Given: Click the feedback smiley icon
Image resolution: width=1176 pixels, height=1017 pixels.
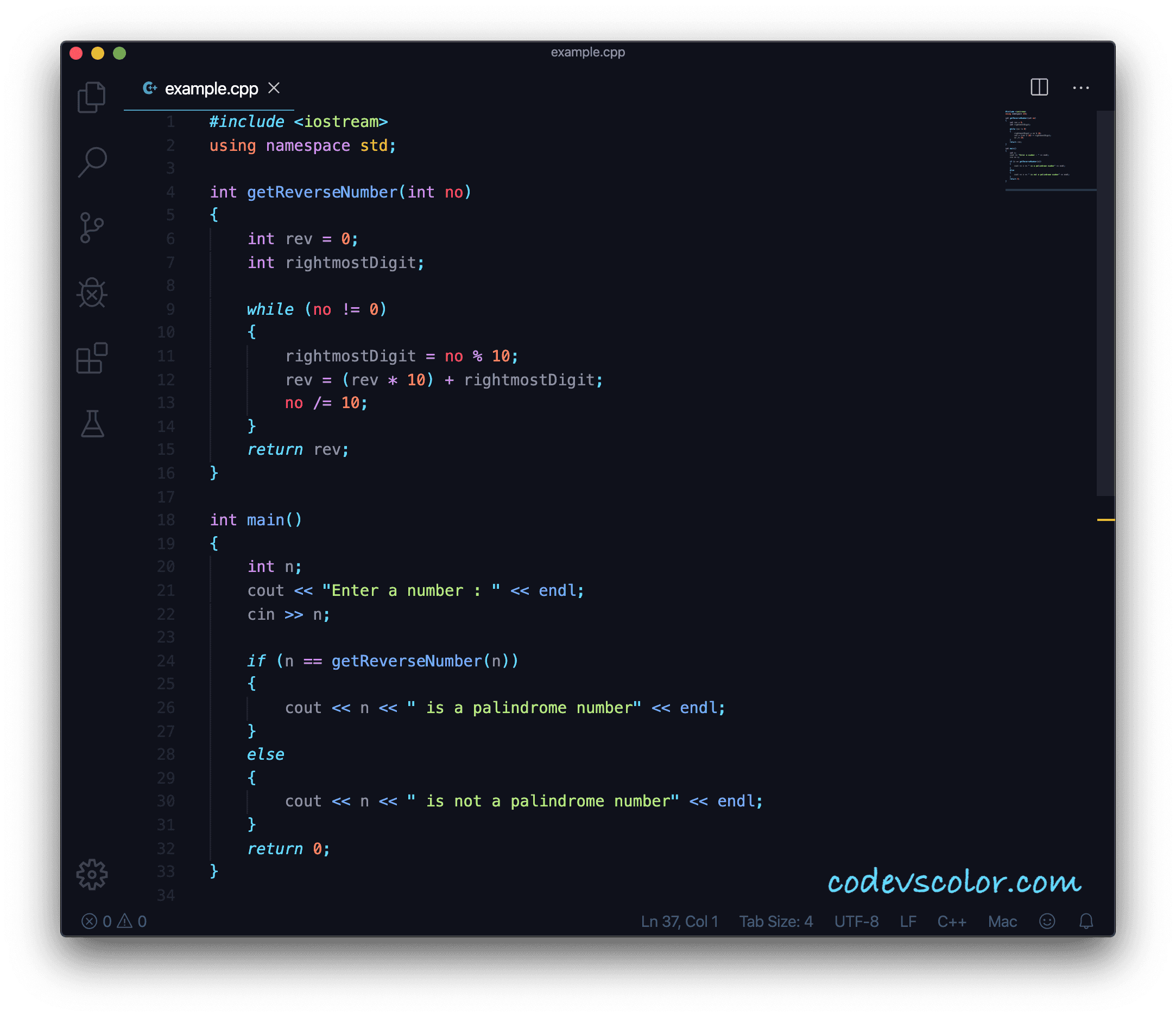Looking at the screenshot, I should click(1047, 921).
